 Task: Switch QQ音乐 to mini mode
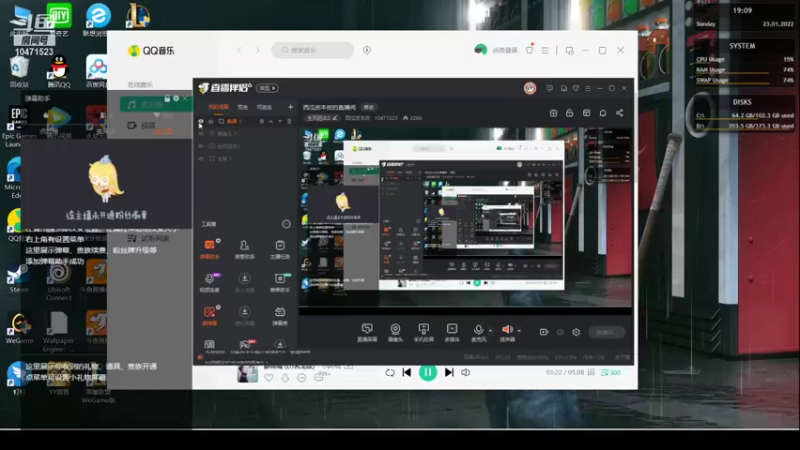coord(569,51)
